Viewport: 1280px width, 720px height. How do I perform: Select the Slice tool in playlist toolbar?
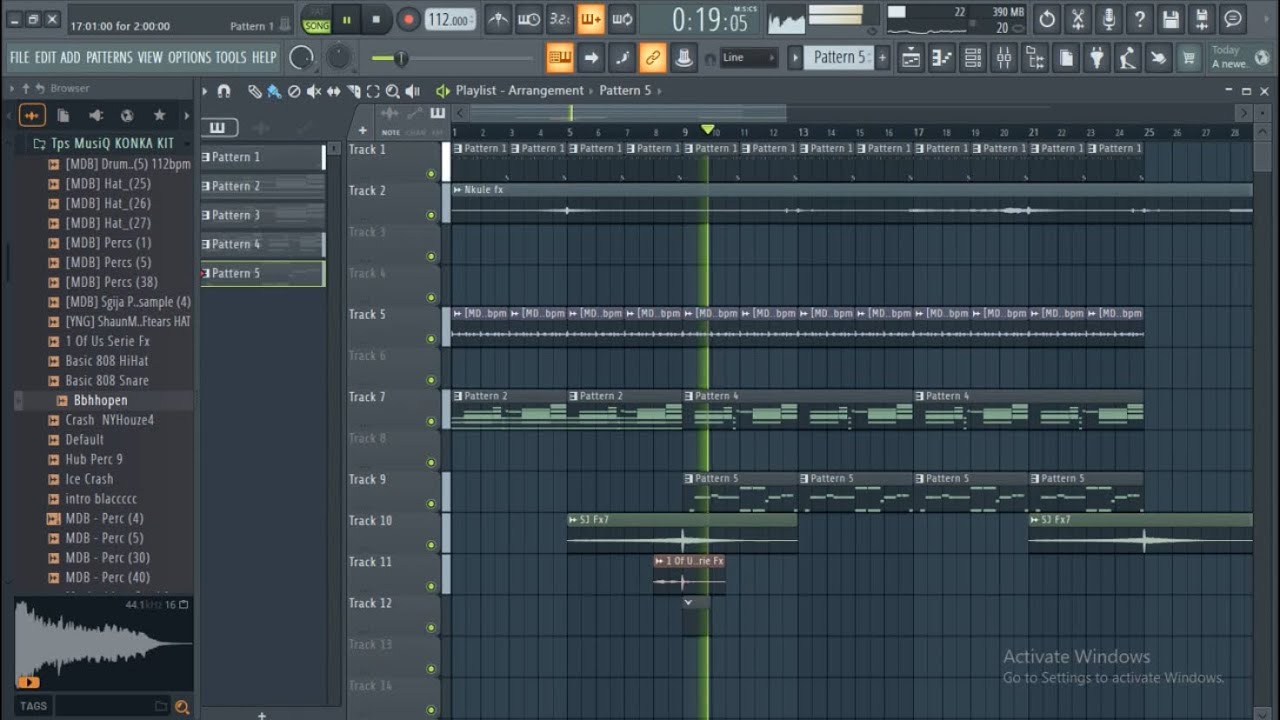(x=353, y=91)
